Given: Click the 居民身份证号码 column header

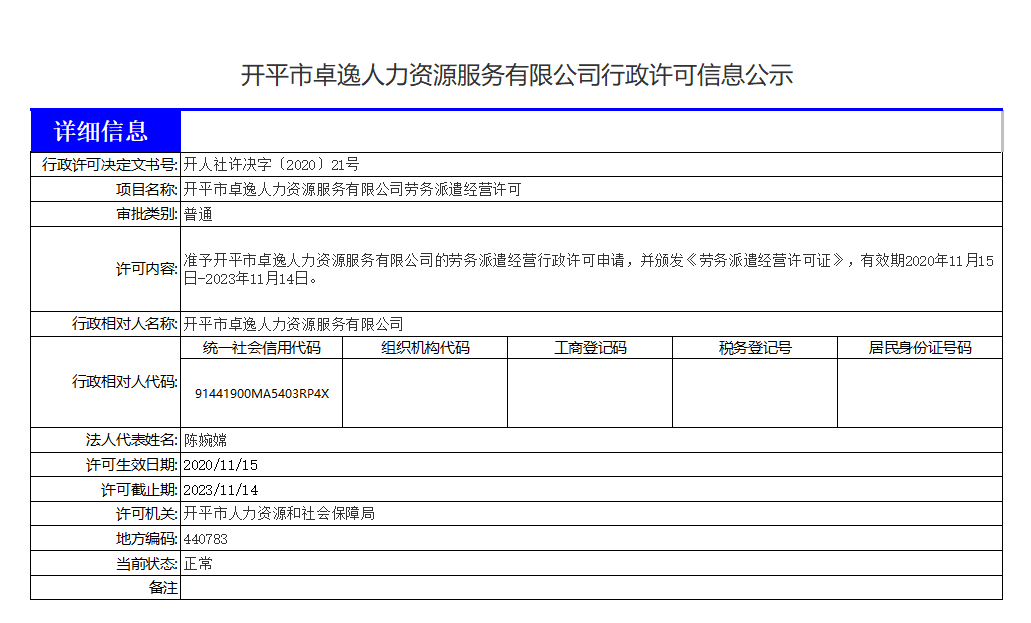Looking at the screenshot, I should coord(919,348).
